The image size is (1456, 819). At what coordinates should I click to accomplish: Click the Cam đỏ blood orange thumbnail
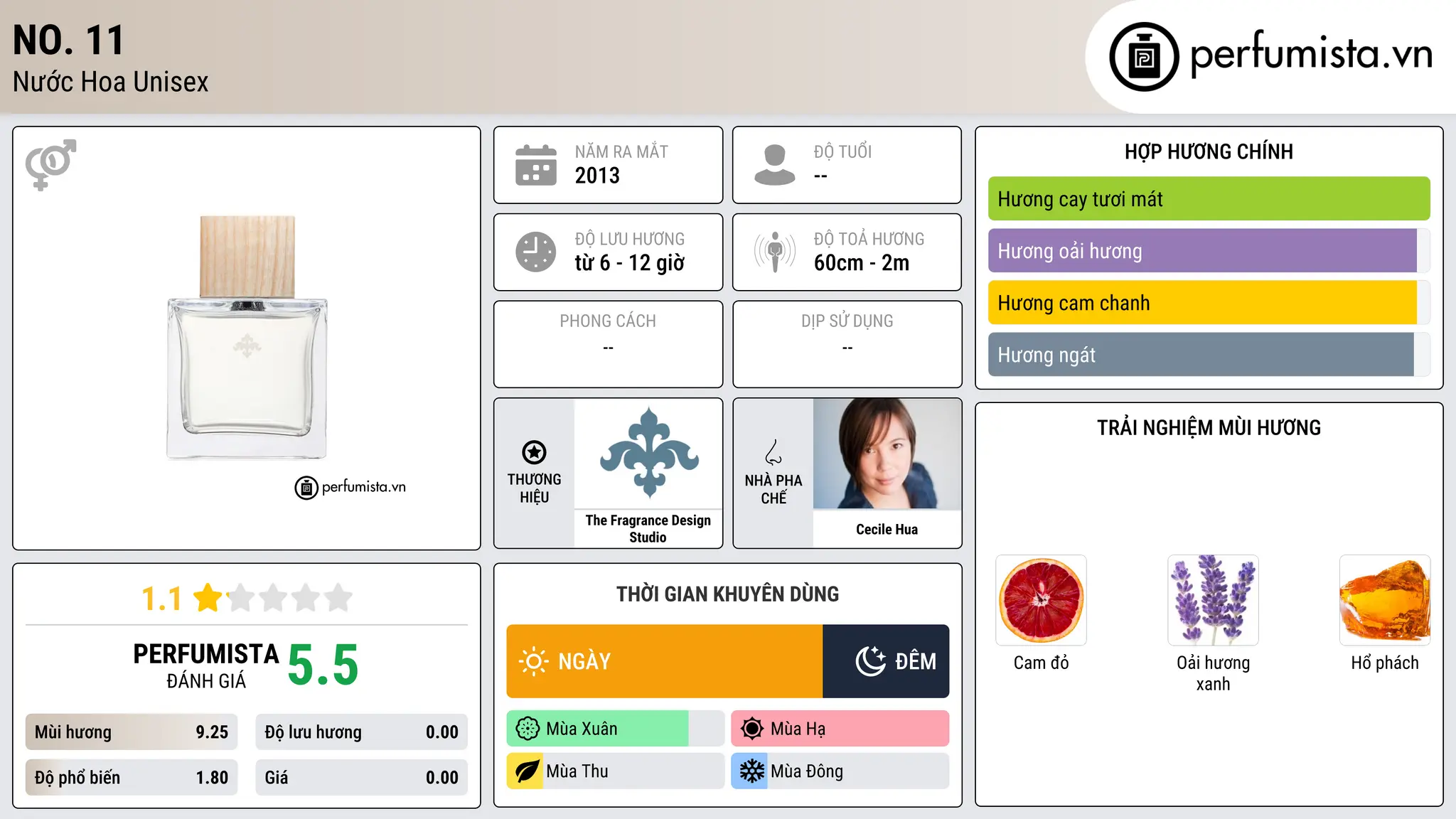coord(1041,600)
